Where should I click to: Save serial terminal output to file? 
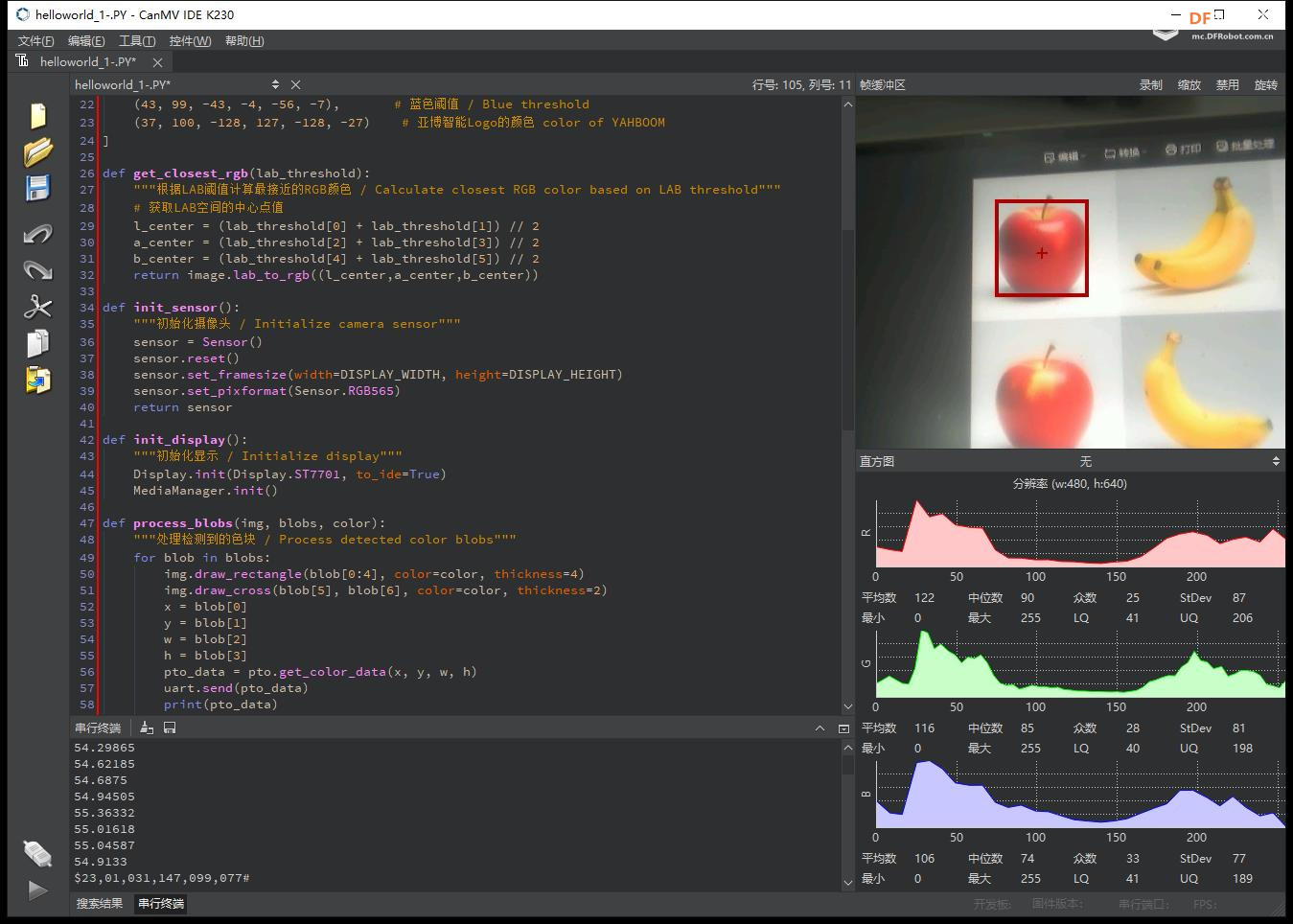pyautogui.click(x=170, y=728)
